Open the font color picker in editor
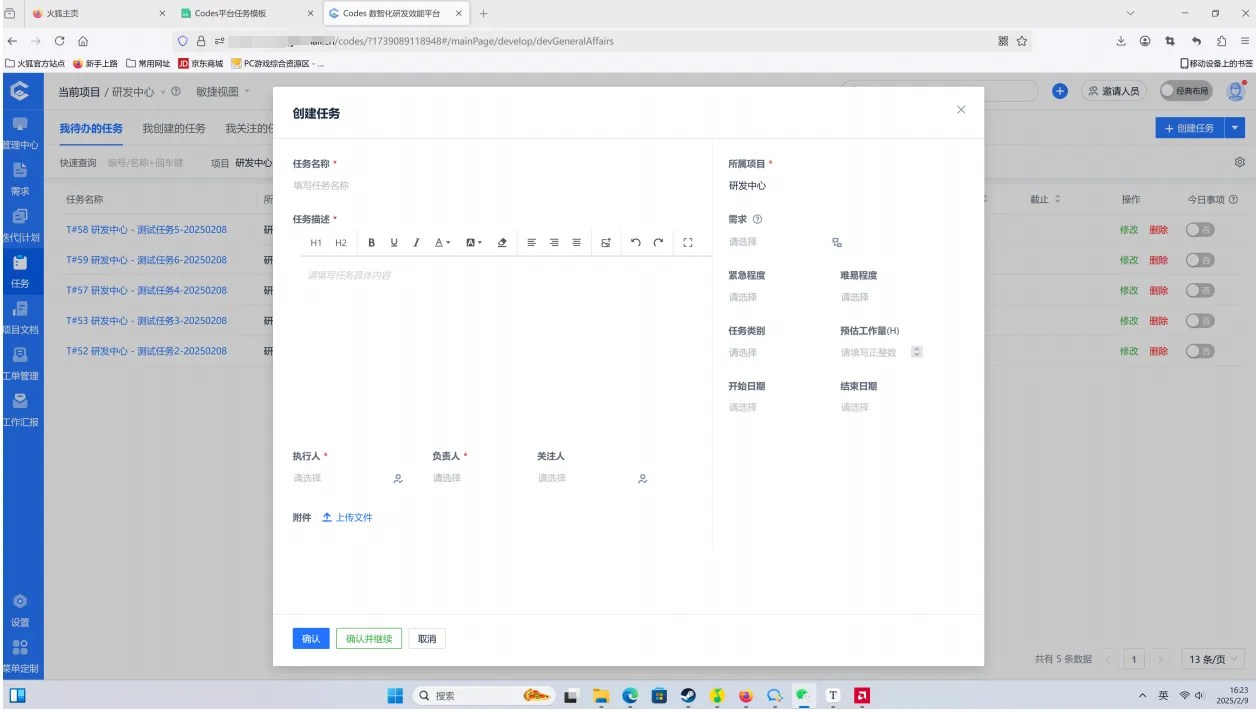The image size is (1258, 712). (443, 243)
